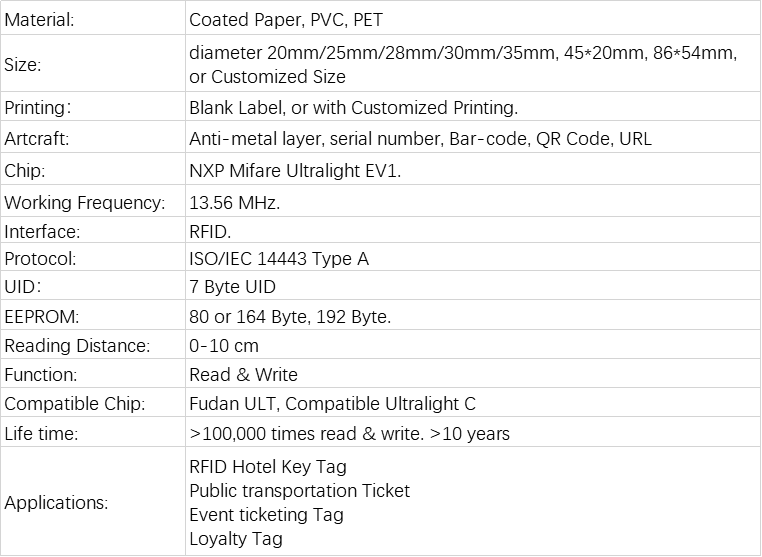Click the 0-10 cm reading distance value

click(x=224, y=346)
